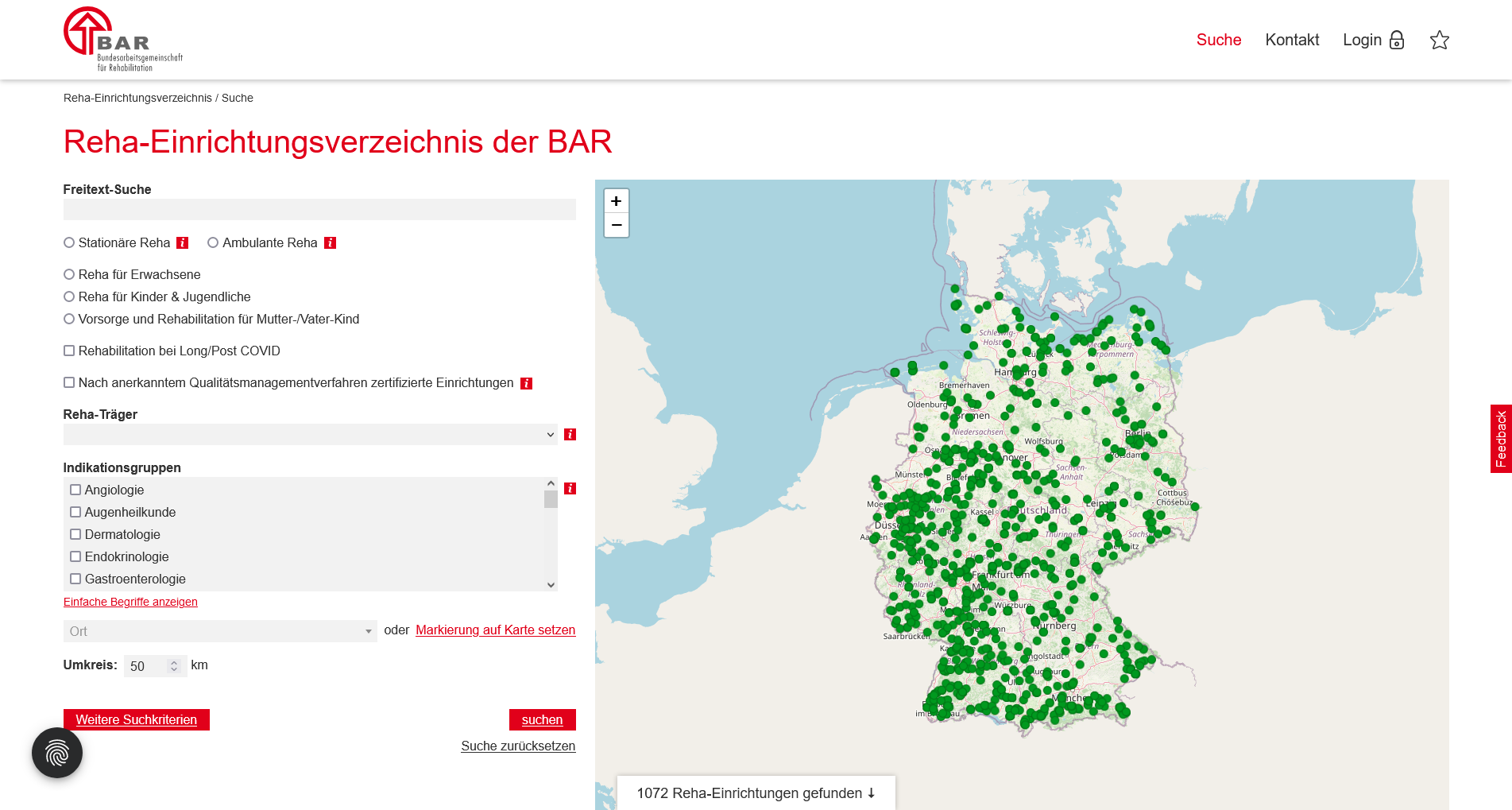Tick the Dermatologie checkbox

[75, 534]
